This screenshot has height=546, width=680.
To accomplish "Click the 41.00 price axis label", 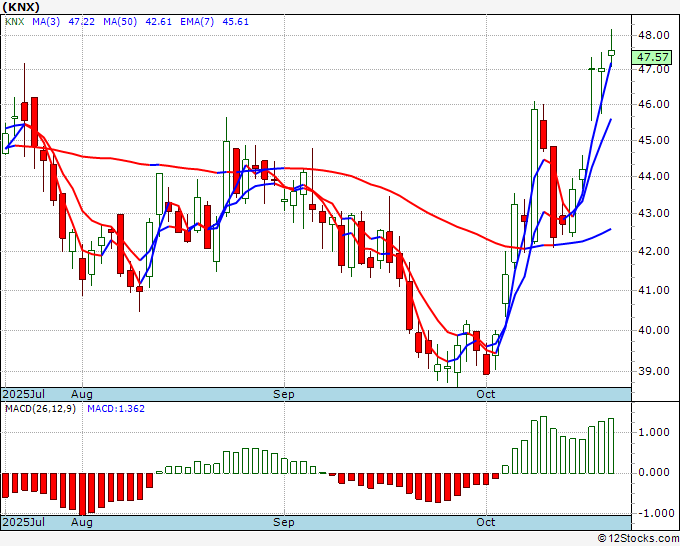I will [x=654, y=290].
